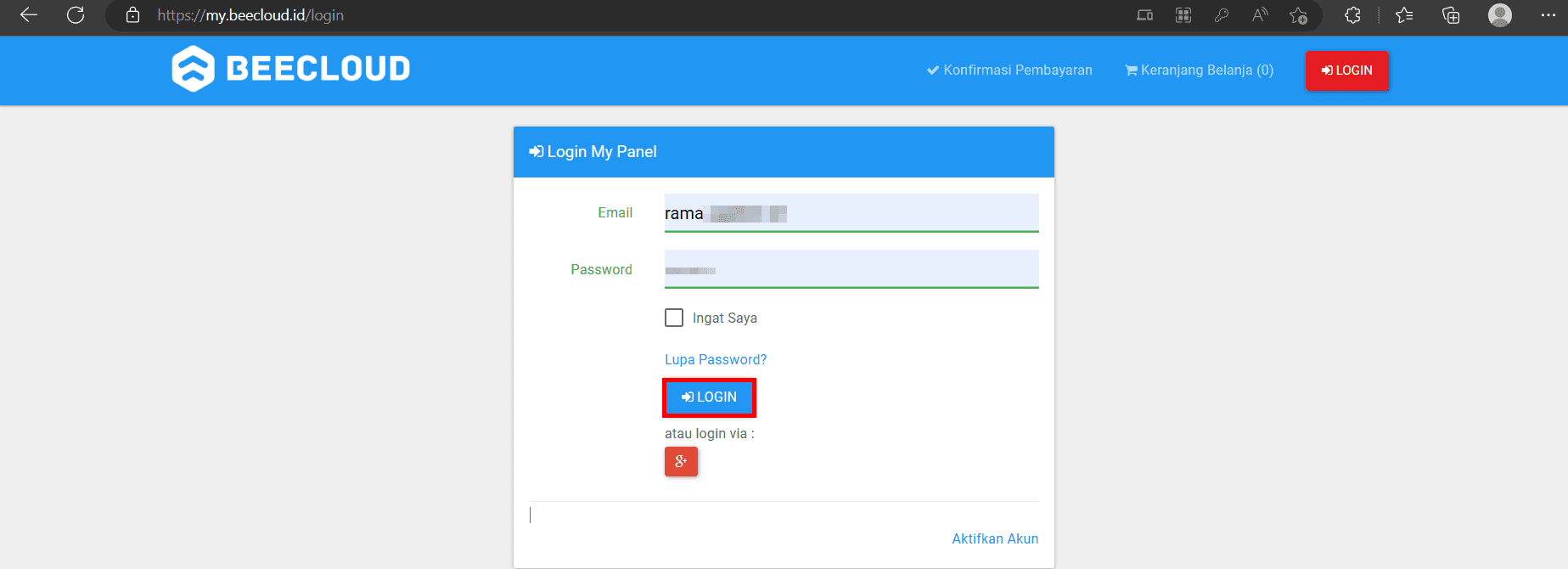Image resolution: width=1568 pixels, height=569 pixels.
Task: Check the Ingat Saya checkbox
Action: coord(674,318)
